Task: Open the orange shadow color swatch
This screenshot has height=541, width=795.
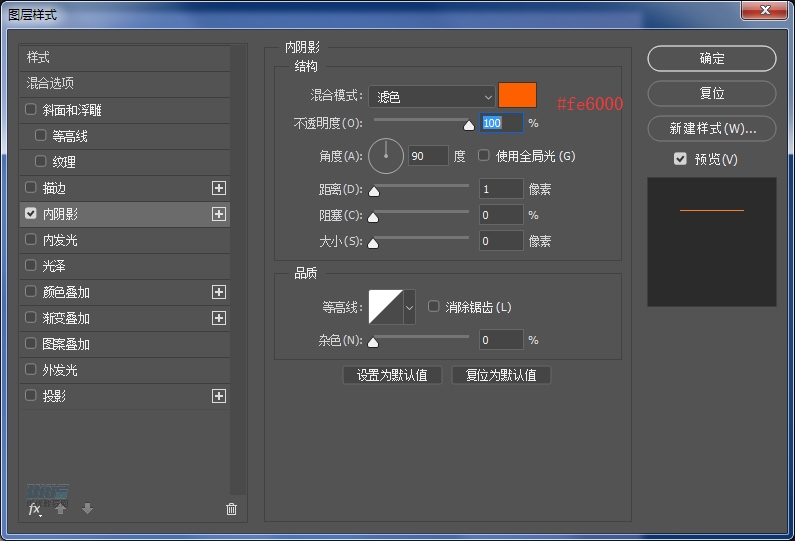Action: pos(517,96)
